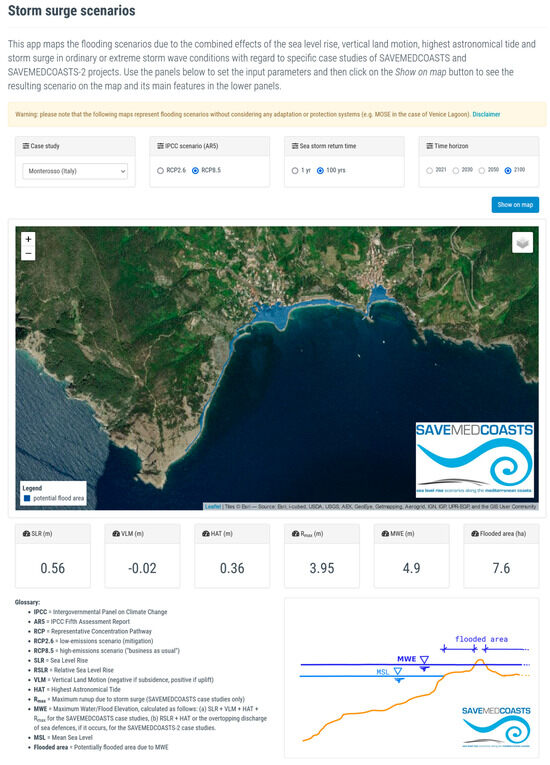Open the Disclaimer link
Viewport: 550px width, 765px height.
coord(486,115)
